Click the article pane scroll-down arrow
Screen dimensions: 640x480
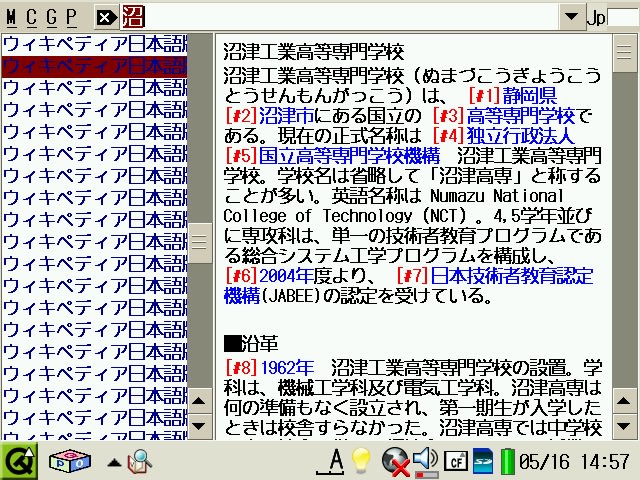[625, 427]
